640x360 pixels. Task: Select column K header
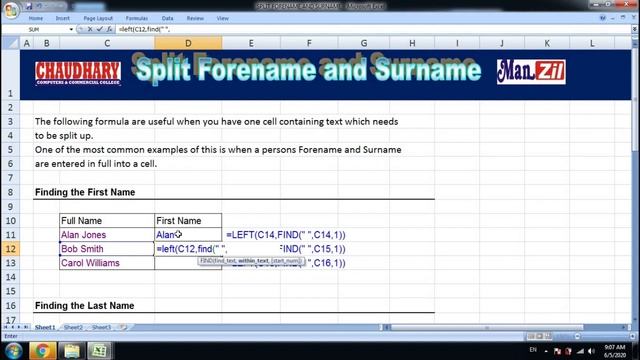[x=547, y=43]
